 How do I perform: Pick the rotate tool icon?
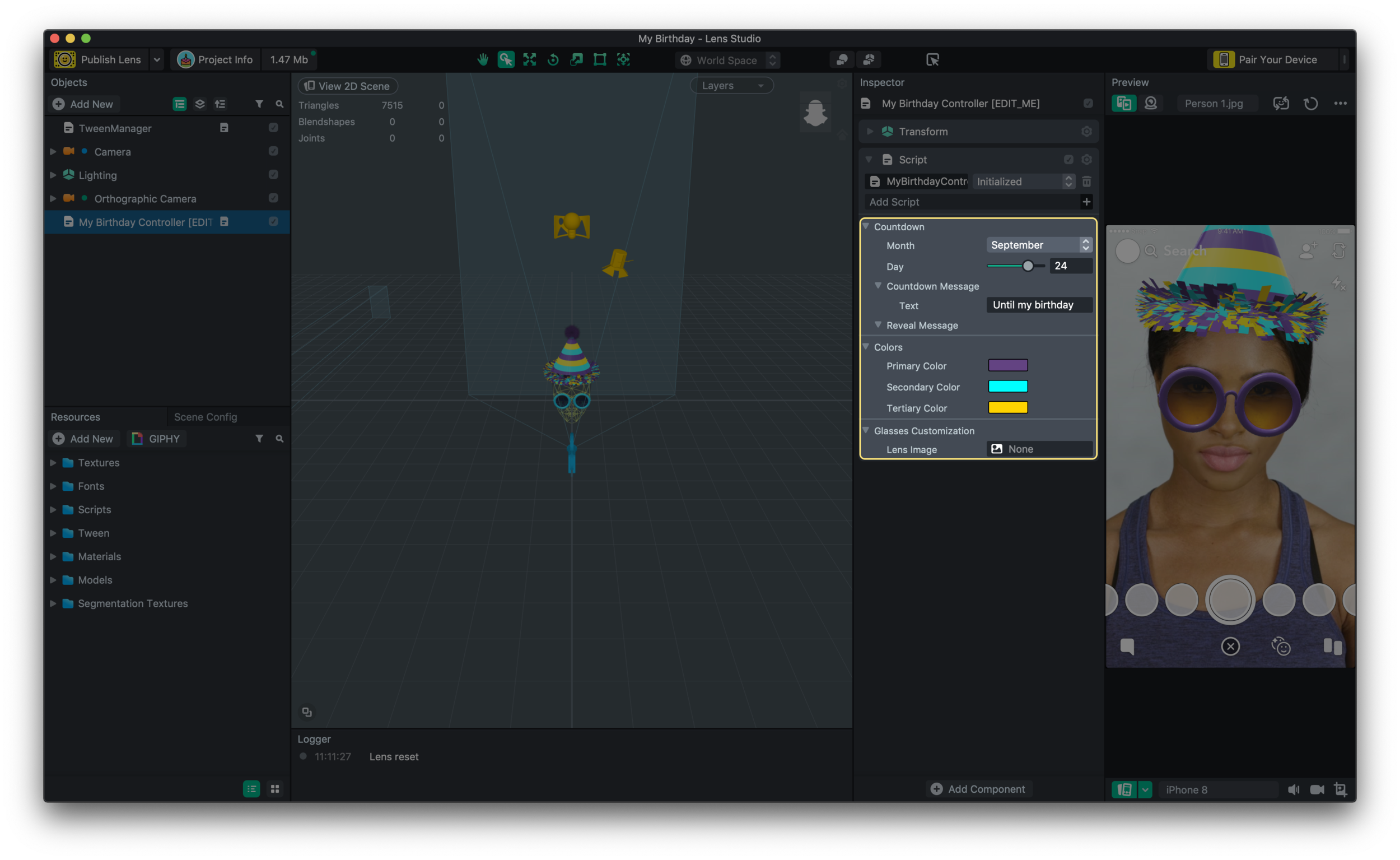(553, 60)
